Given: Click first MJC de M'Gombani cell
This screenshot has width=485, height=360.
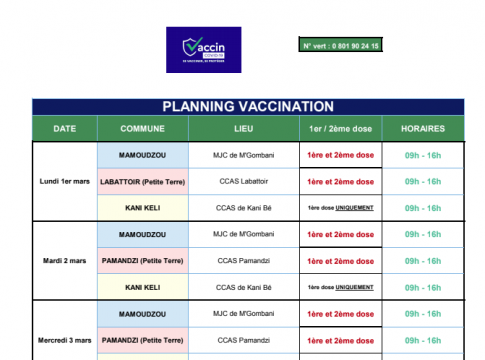Looking at the screenshot, I should (244, 155).
